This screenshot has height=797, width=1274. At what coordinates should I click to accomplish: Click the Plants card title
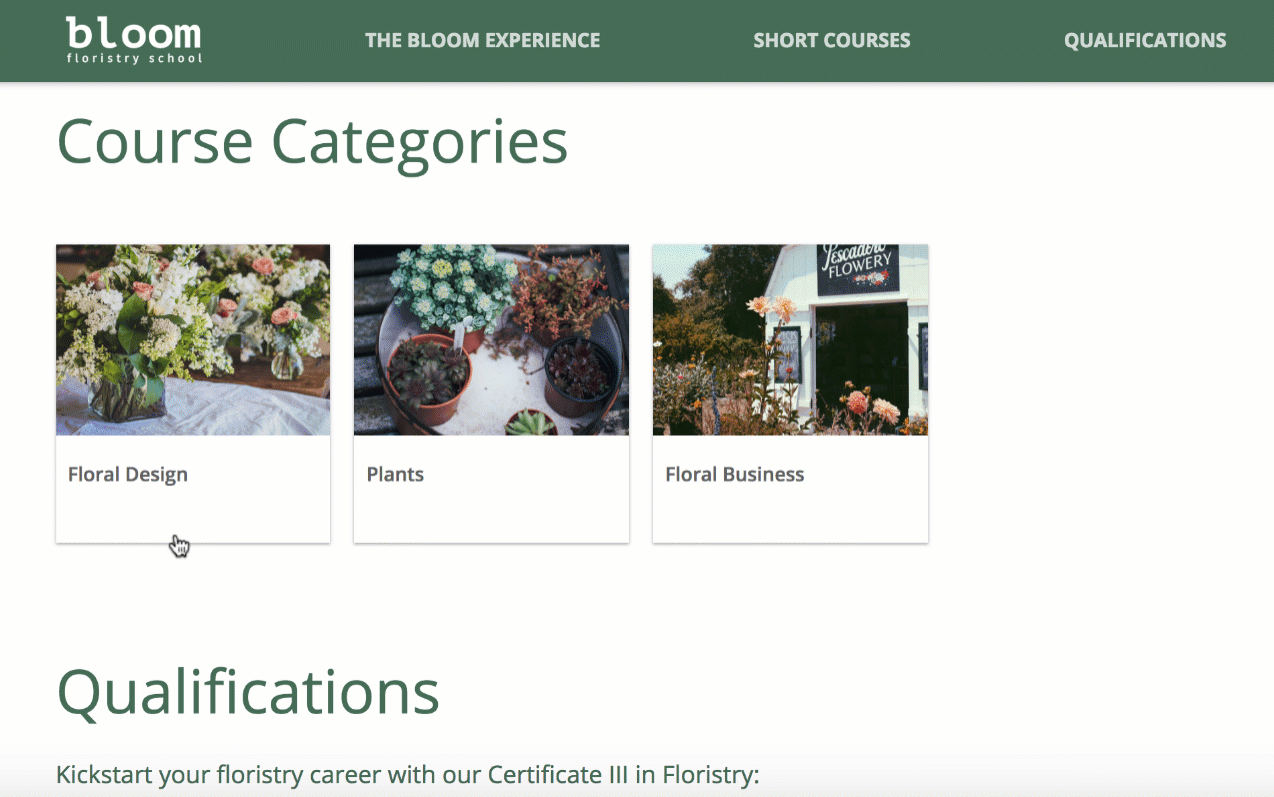point(395,474)
